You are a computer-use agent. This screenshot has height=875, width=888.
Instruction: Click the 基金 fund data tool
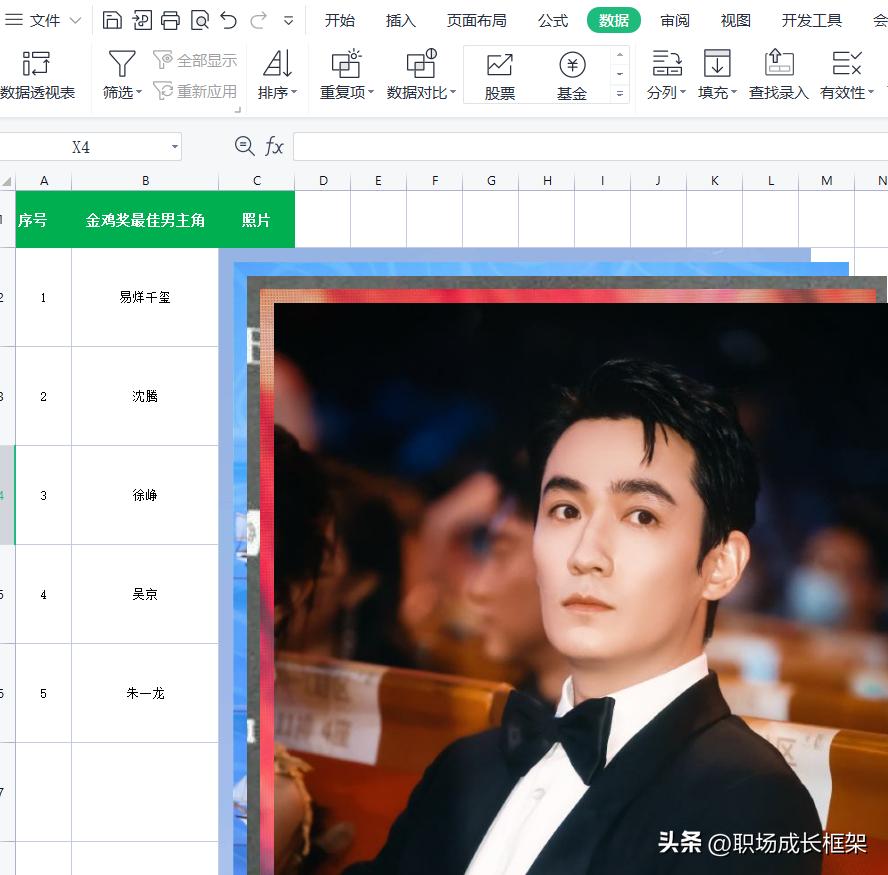click(x=571, y=75)
